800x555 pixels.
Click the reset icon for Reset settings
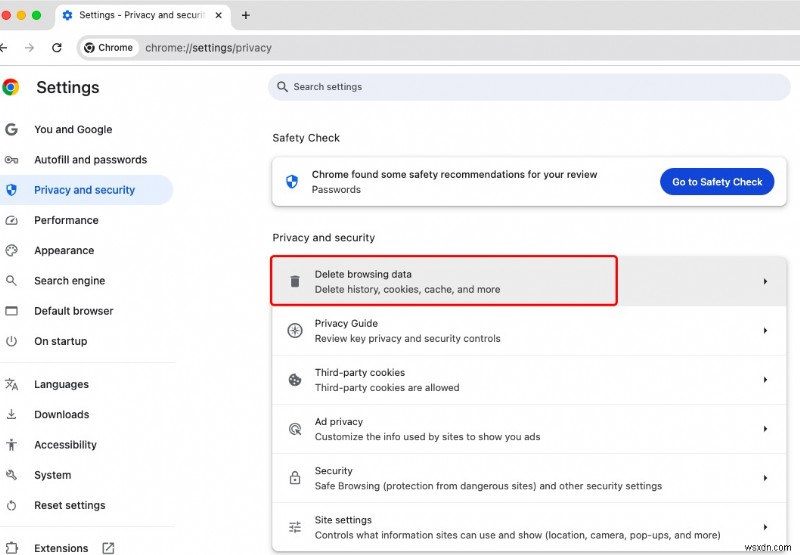[11, 506]
